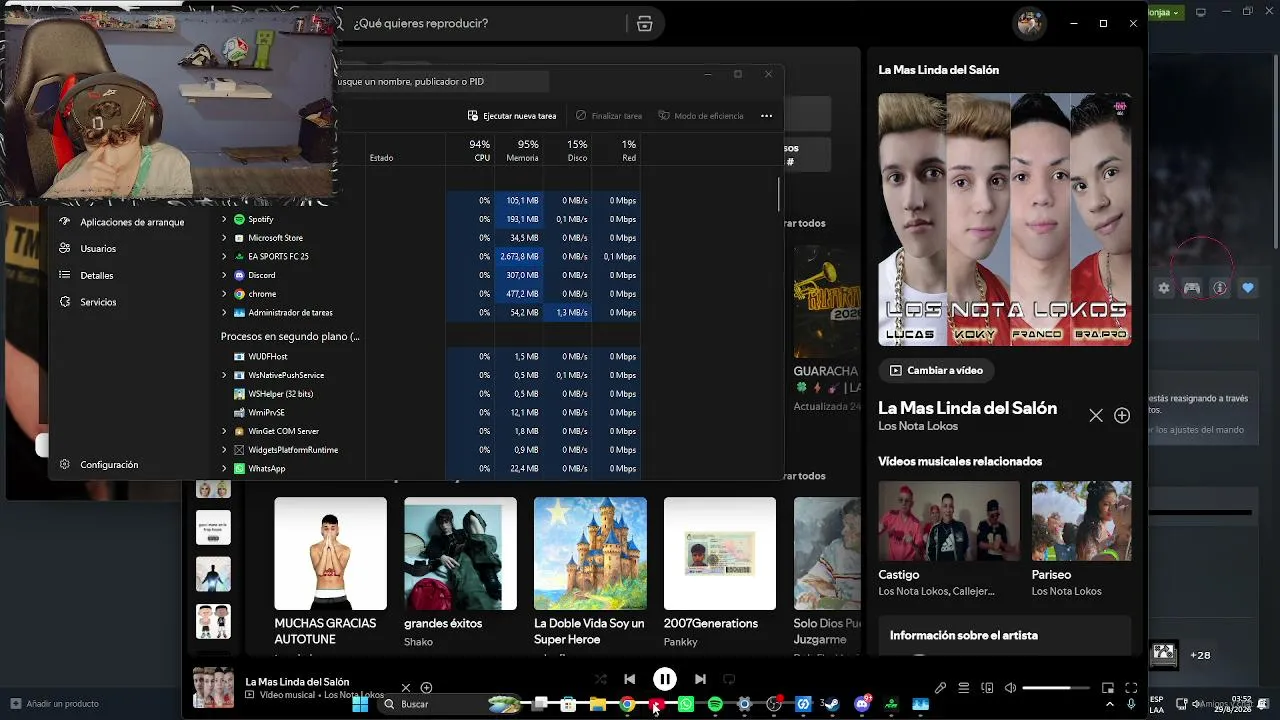This screenshot has height=720, width=1280.
Task: Open Spotify from the taskbar
Action: (715, 704)
